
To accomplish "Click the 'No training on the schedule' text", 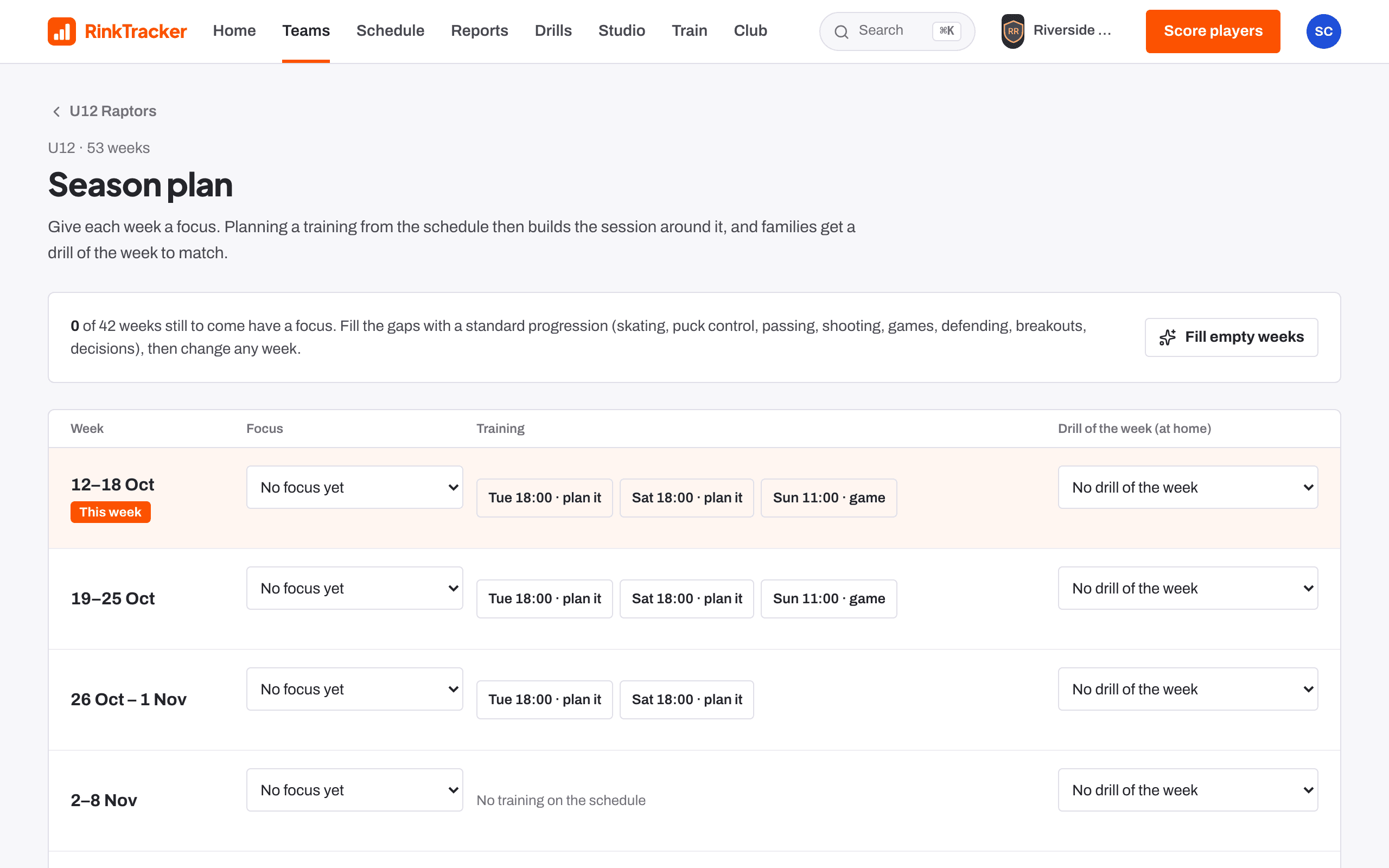I will tap(561, 800).
